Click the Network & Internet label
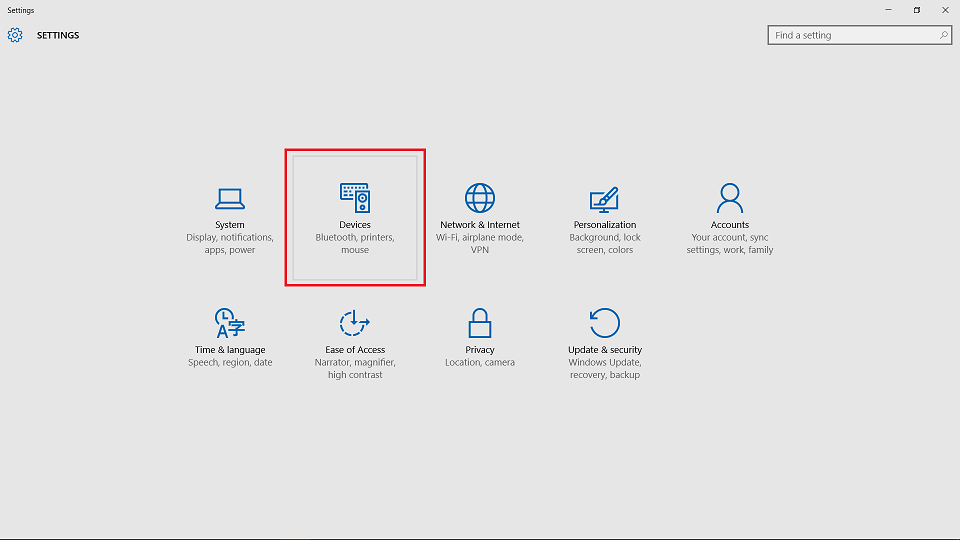The width and height of the screenshot is (960, 540). [480, 225]
